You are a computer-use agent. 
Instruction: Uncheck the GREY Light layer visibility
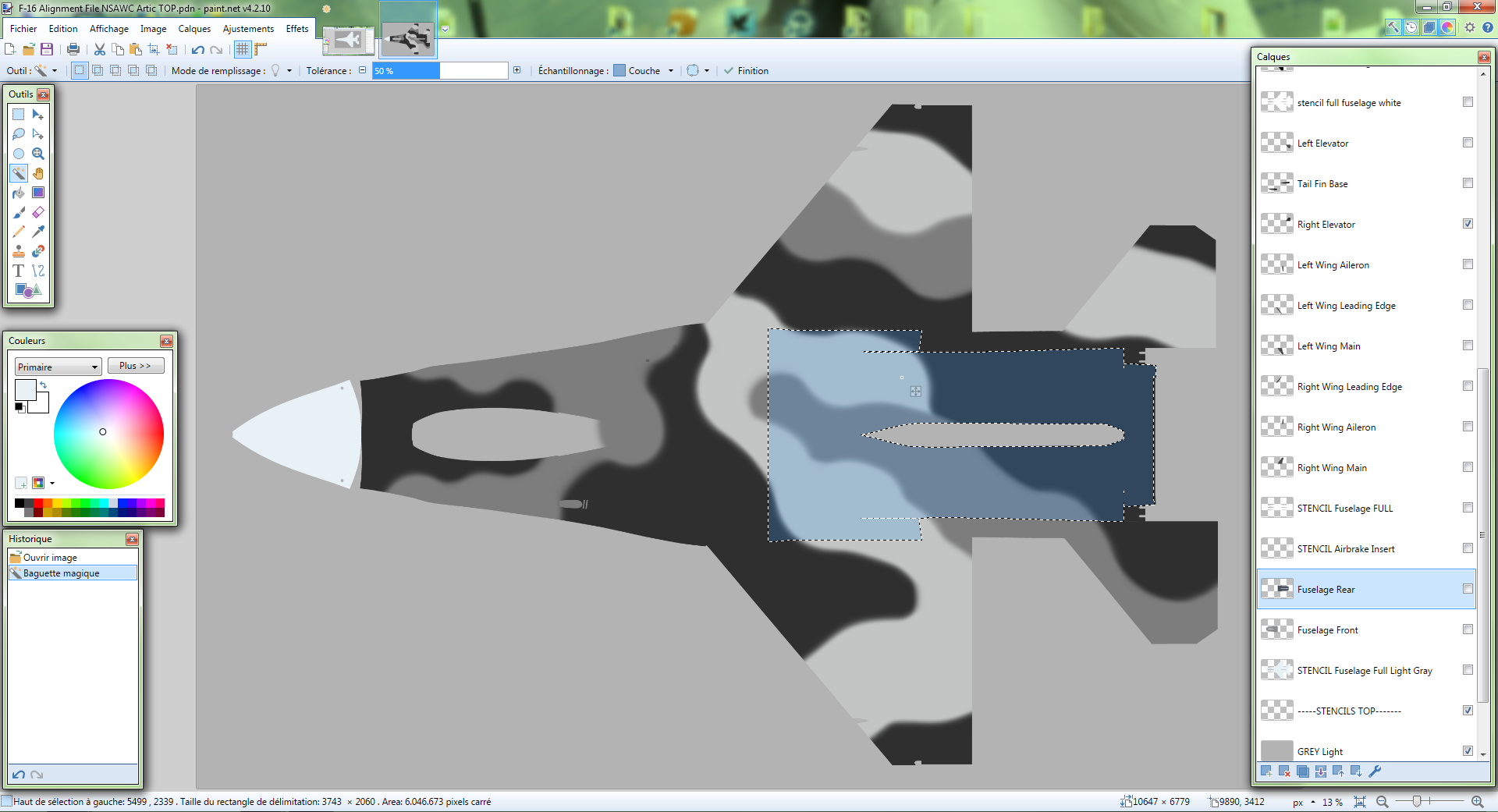1468,751
